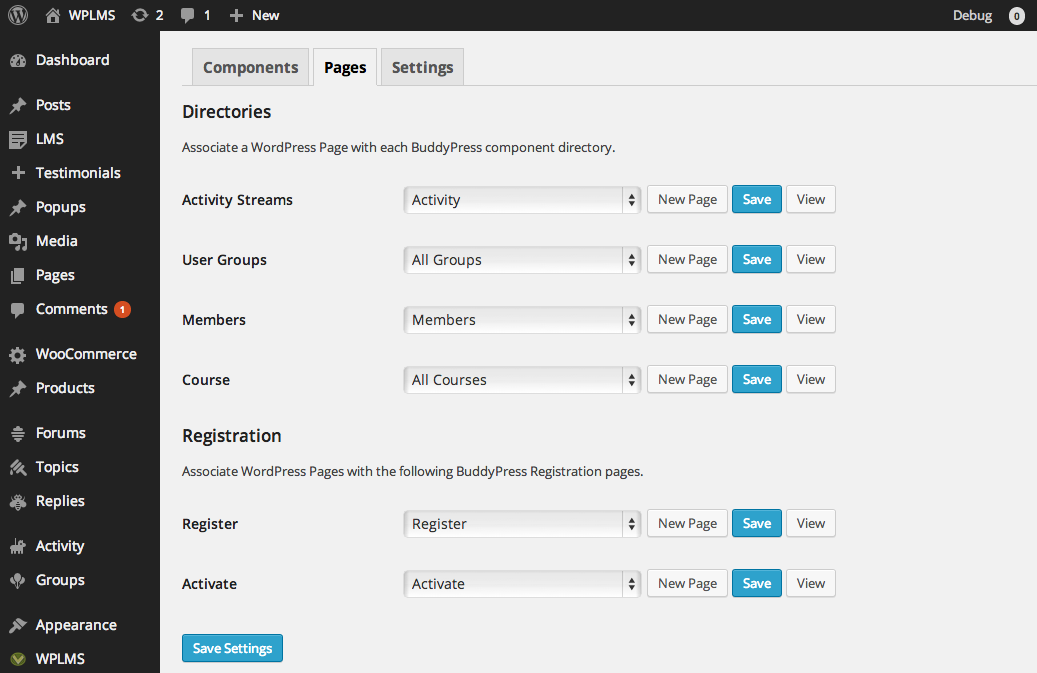
Task: Open the Appearance menu item
Action: coord(76,625)
